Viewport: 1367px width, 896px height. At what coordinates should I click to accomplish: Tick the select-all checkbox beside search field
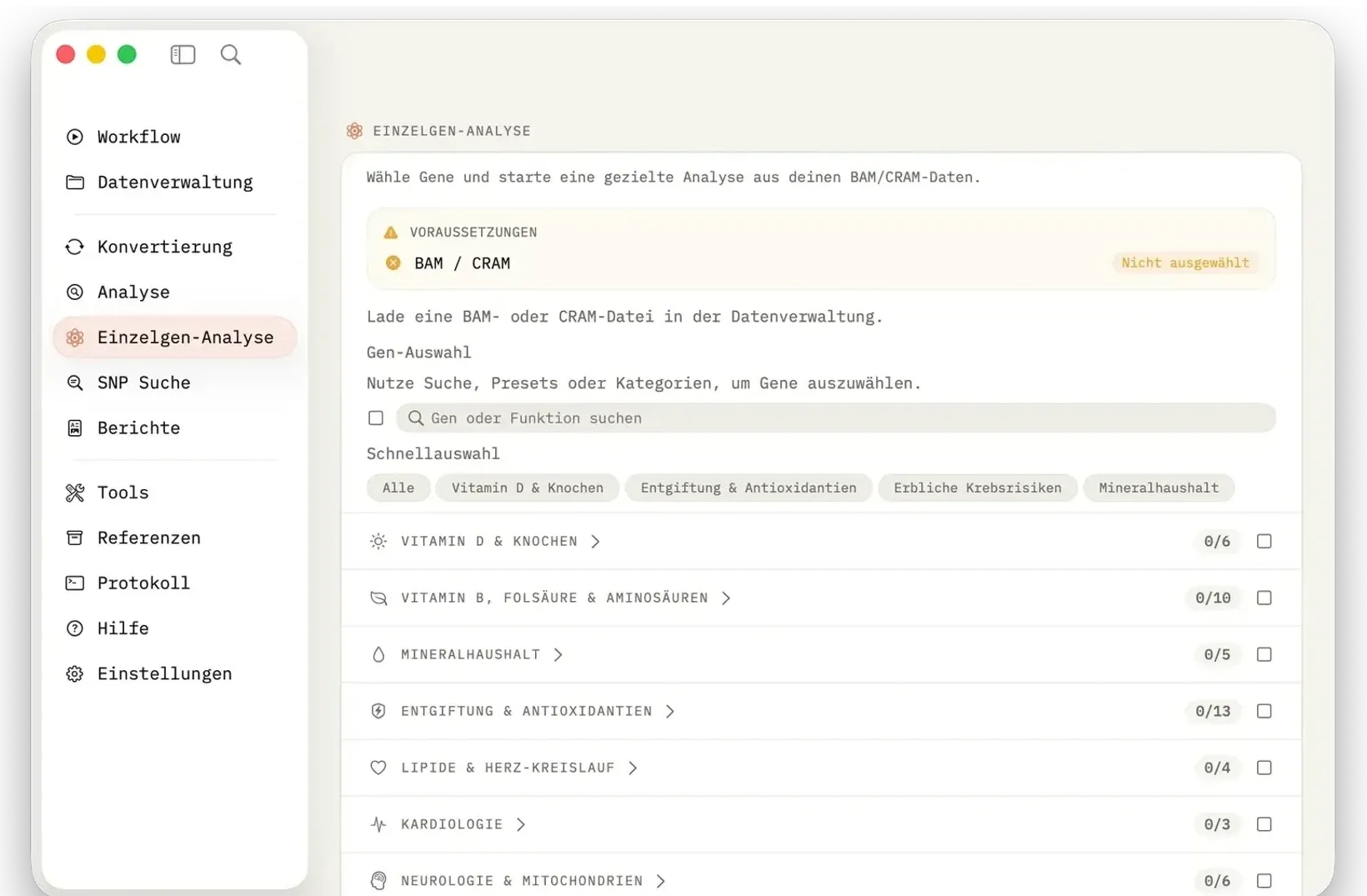click(x=376, y=418)
